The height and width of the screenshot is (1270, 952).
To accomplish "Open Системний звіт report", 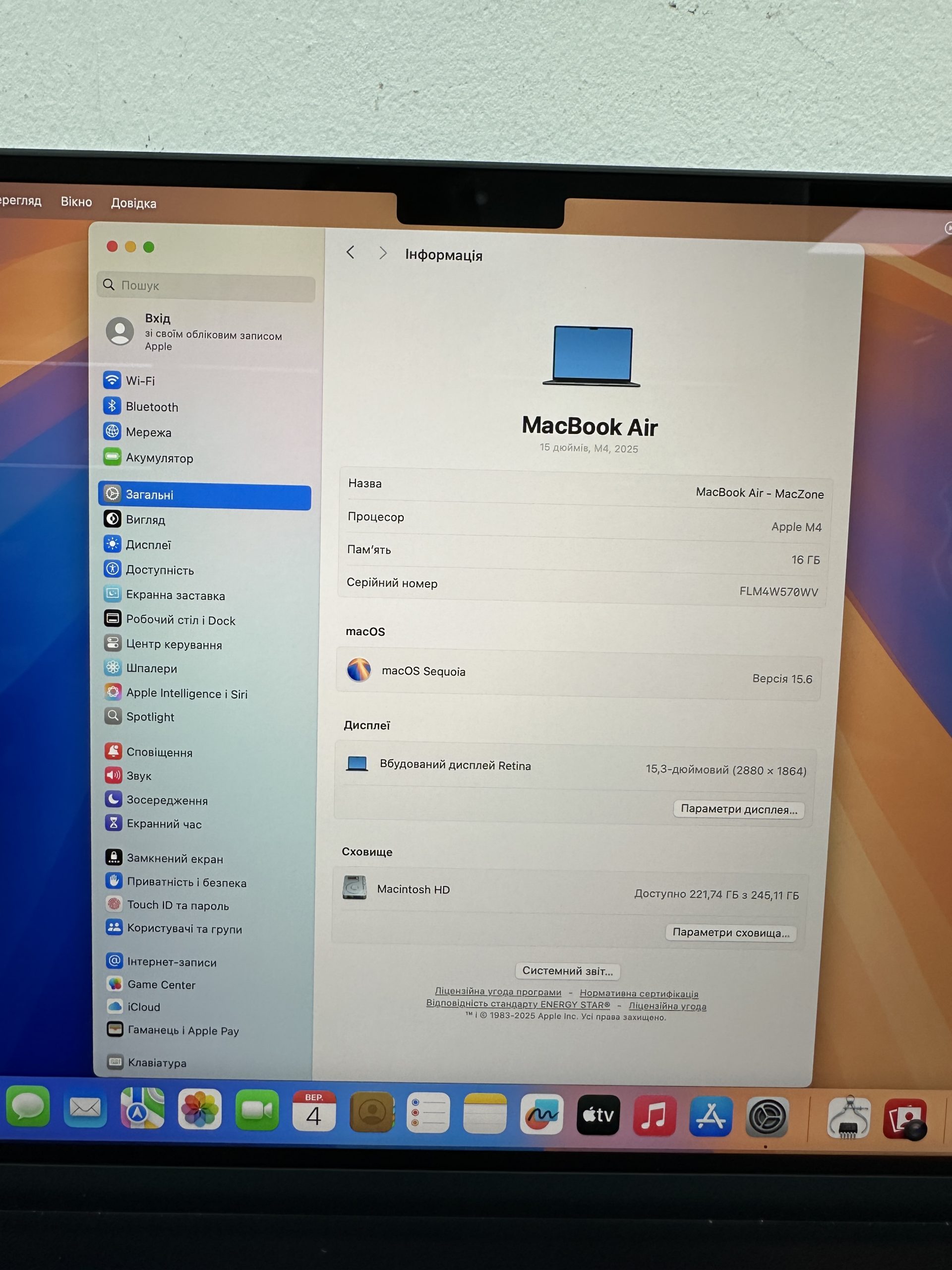I will 568,971.
